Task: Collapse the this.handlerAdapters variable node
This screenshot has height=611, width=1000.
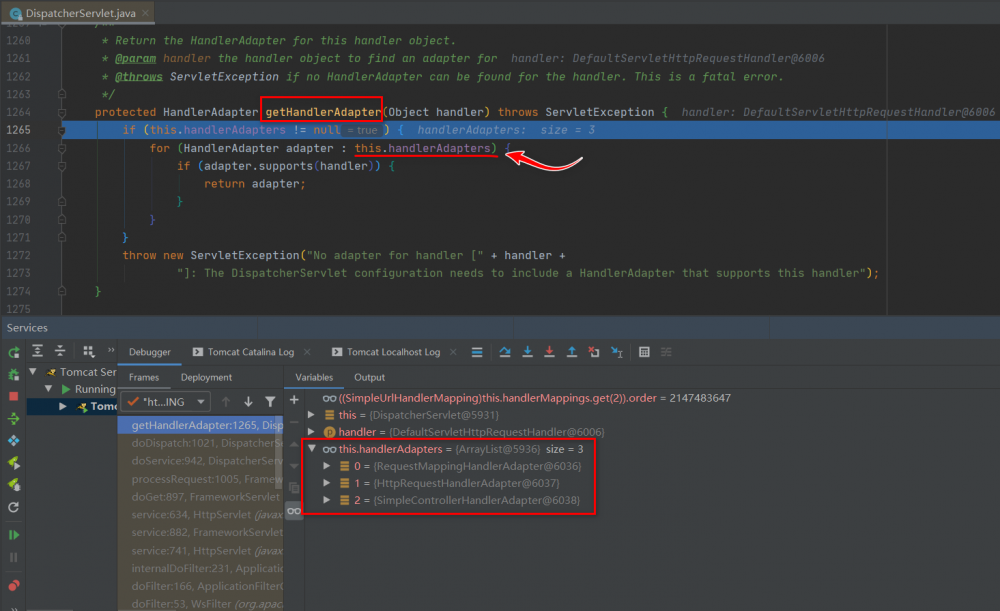Action: pos(311,450)
